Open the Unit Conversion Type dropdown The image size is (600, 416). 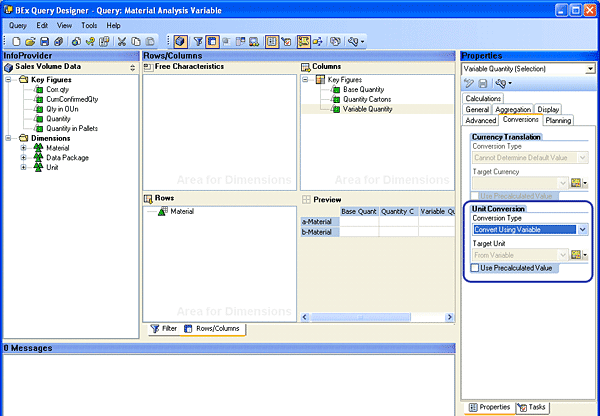(x=582, y=229)
